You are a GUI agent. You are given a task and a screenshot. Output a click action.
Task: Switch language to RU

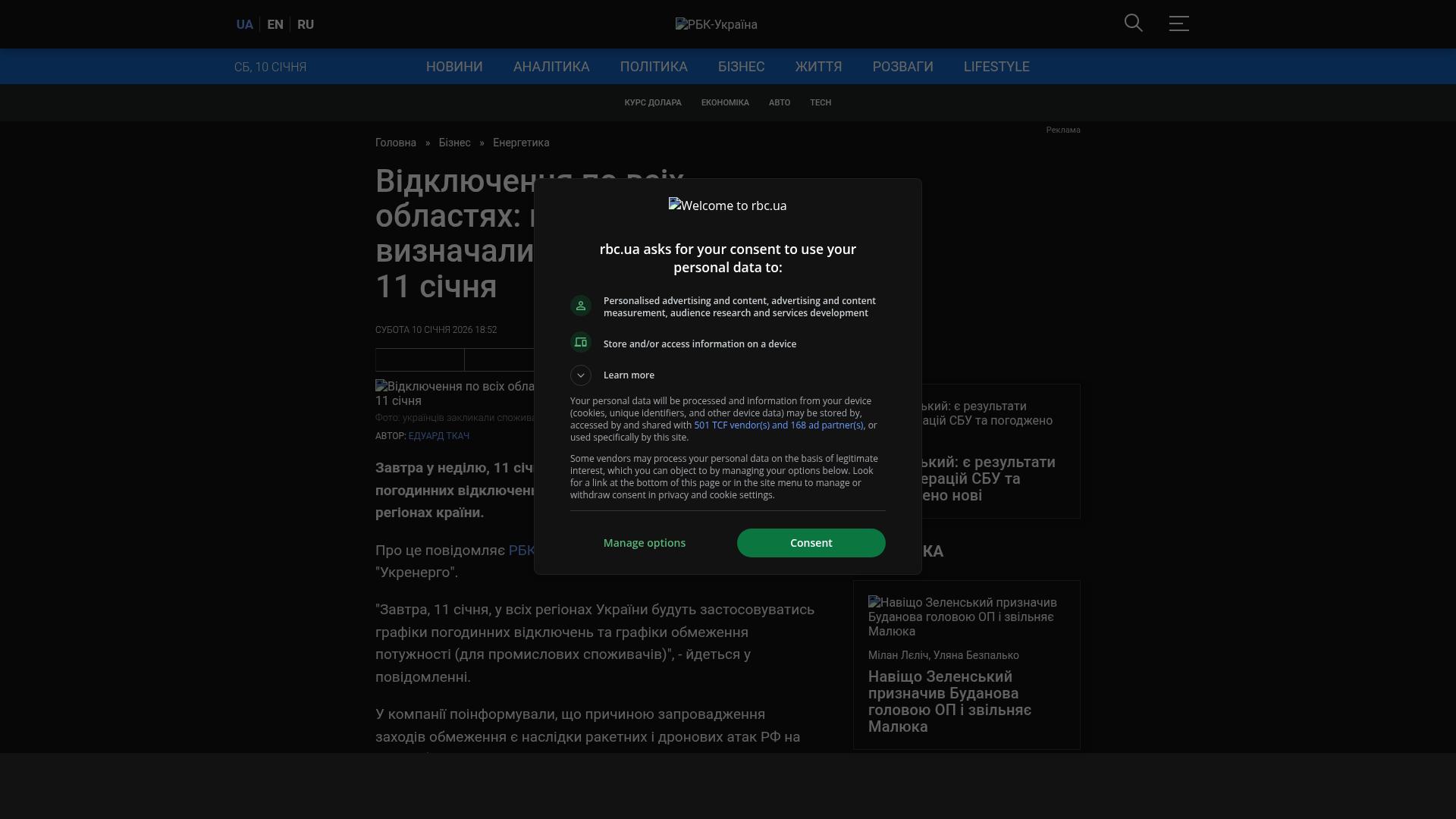click(306, 24)
